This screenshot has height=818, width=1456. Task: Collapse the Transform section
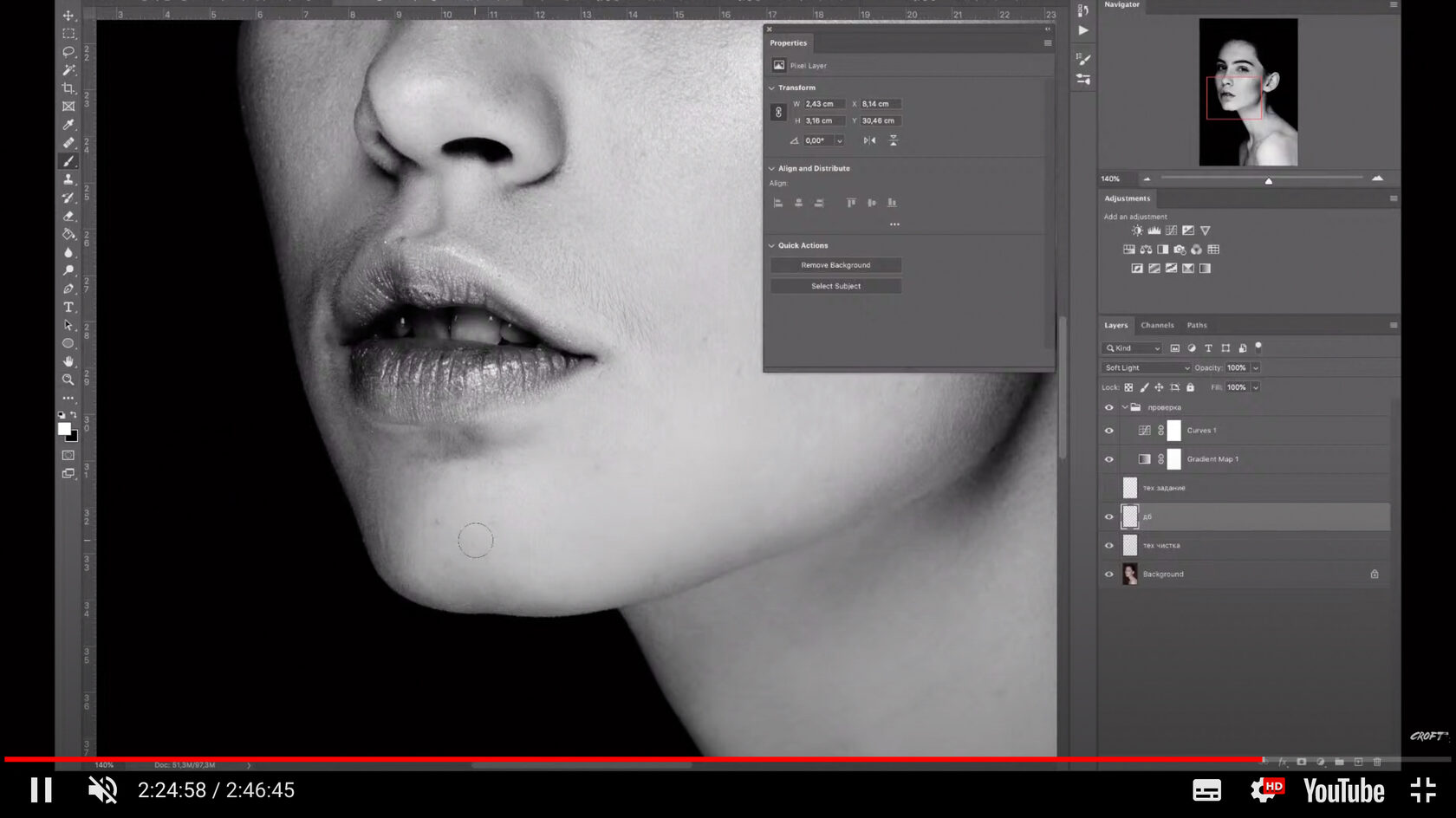click(772, 88)
